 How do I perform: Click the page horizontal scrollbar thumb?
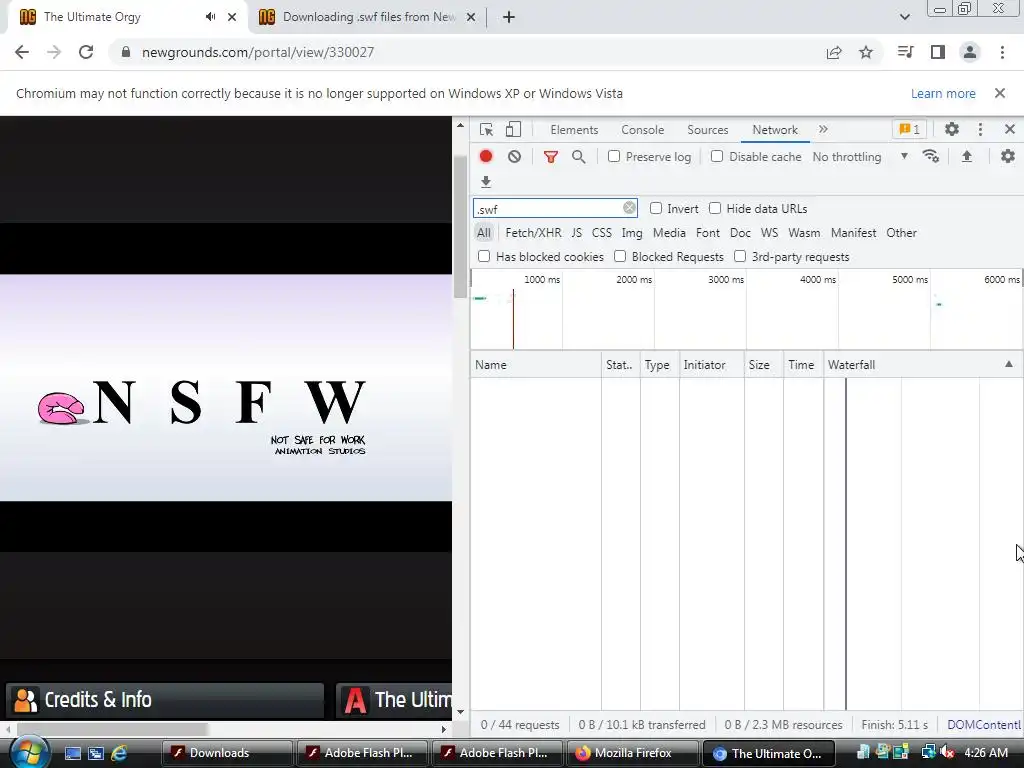tap(111, 729)
